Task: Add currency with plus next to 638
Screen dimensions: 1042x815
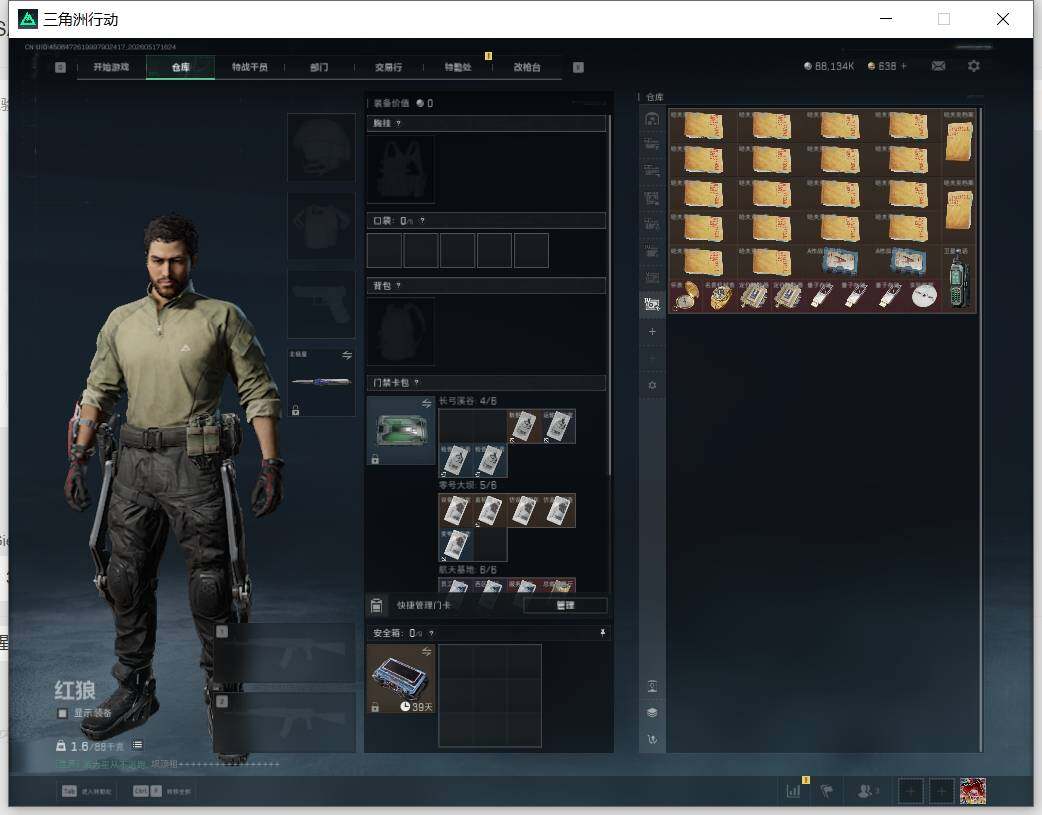Action: pos(904,66)
